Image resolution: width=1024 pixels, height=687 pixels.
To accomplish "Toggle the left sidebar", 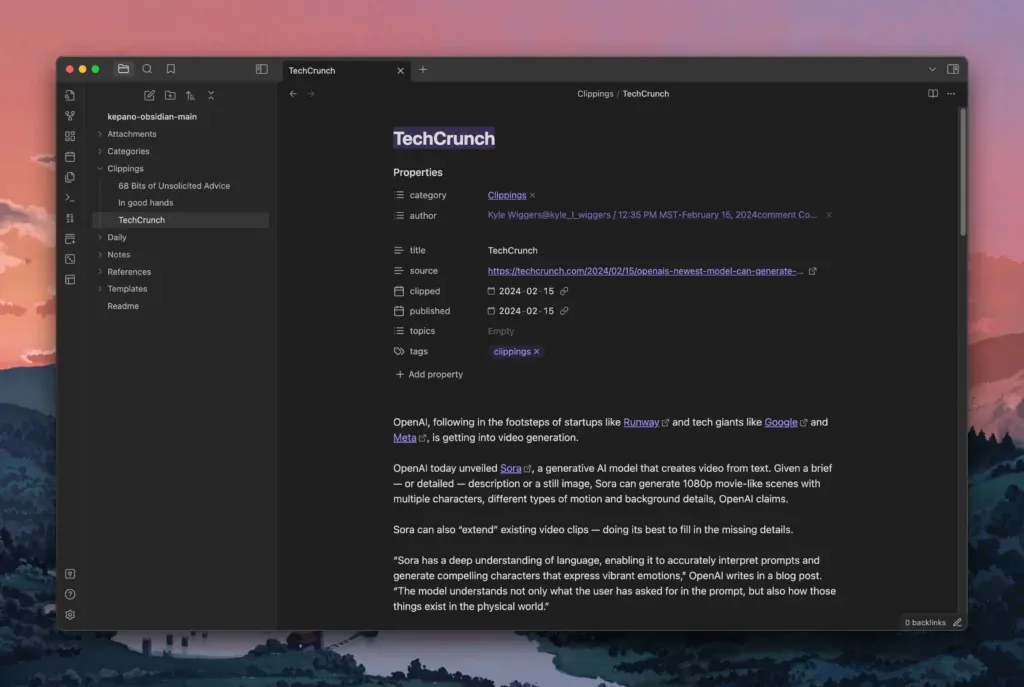I will (261, 69).
